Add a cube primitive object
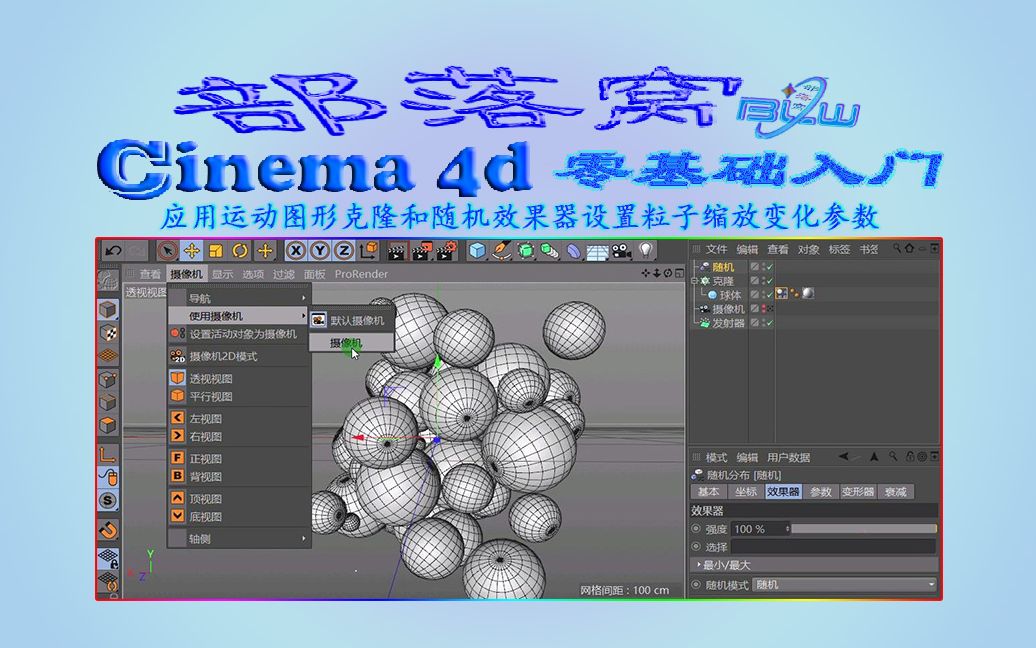The image size is (1036, 648). click(x=477, y=250)
